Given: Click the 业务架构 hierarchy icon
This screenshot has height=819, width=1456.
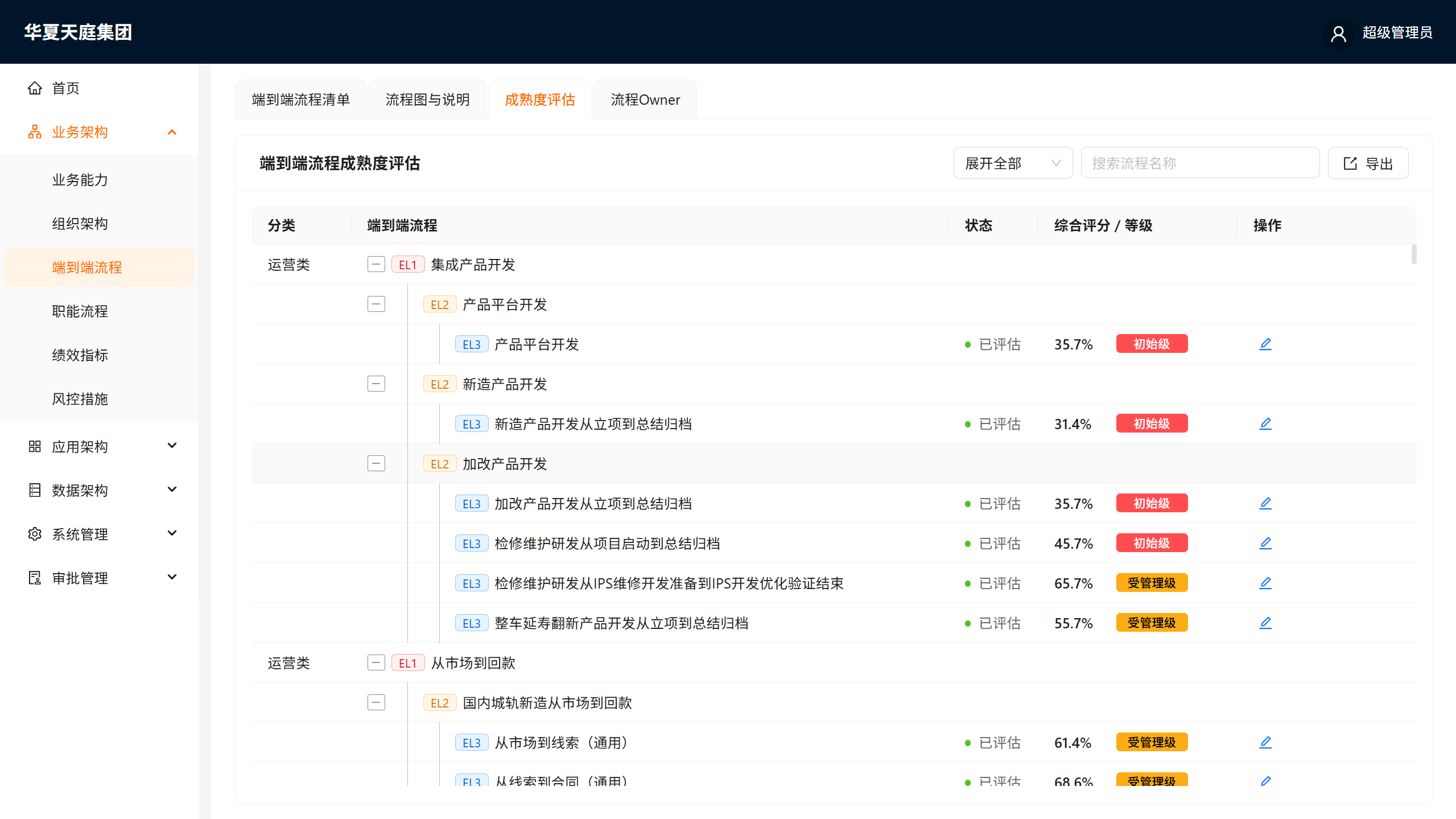Looking at the screenshot, I should point(35,132).
